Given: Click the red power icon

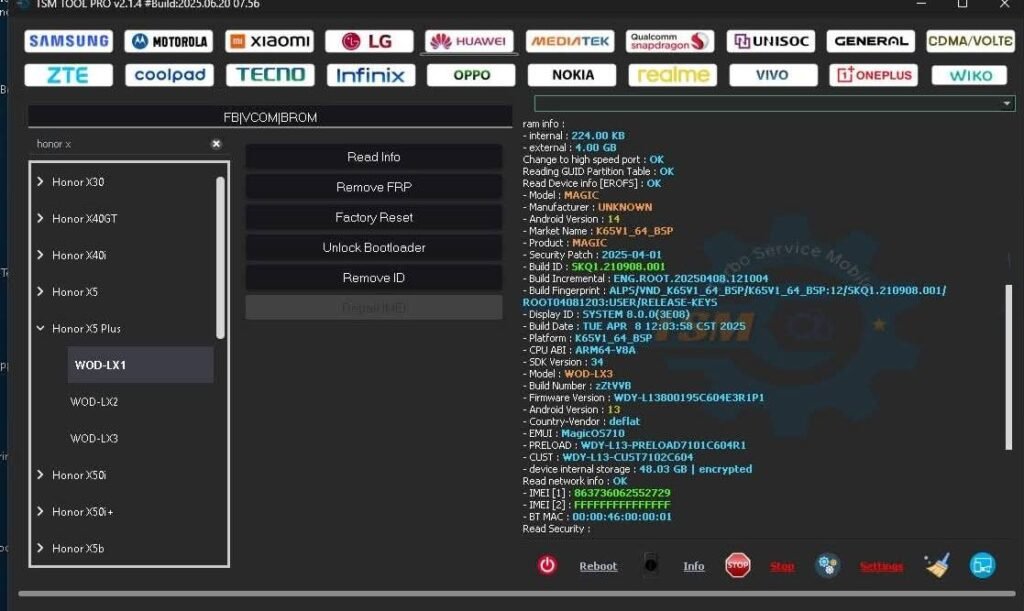Looking at the screenshot, I should (x=547, y=565).
